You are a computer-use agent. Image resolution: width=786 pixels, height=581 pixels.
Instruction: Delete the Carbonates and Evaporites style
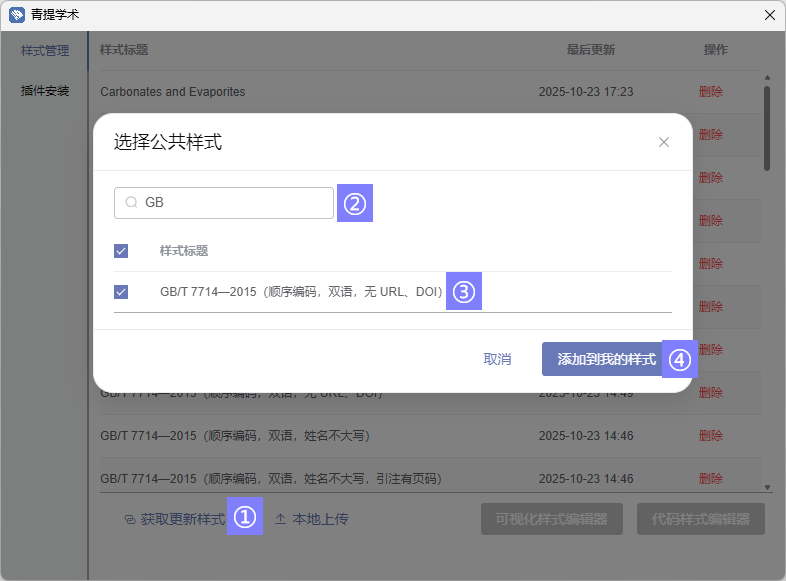coord(710,92)
